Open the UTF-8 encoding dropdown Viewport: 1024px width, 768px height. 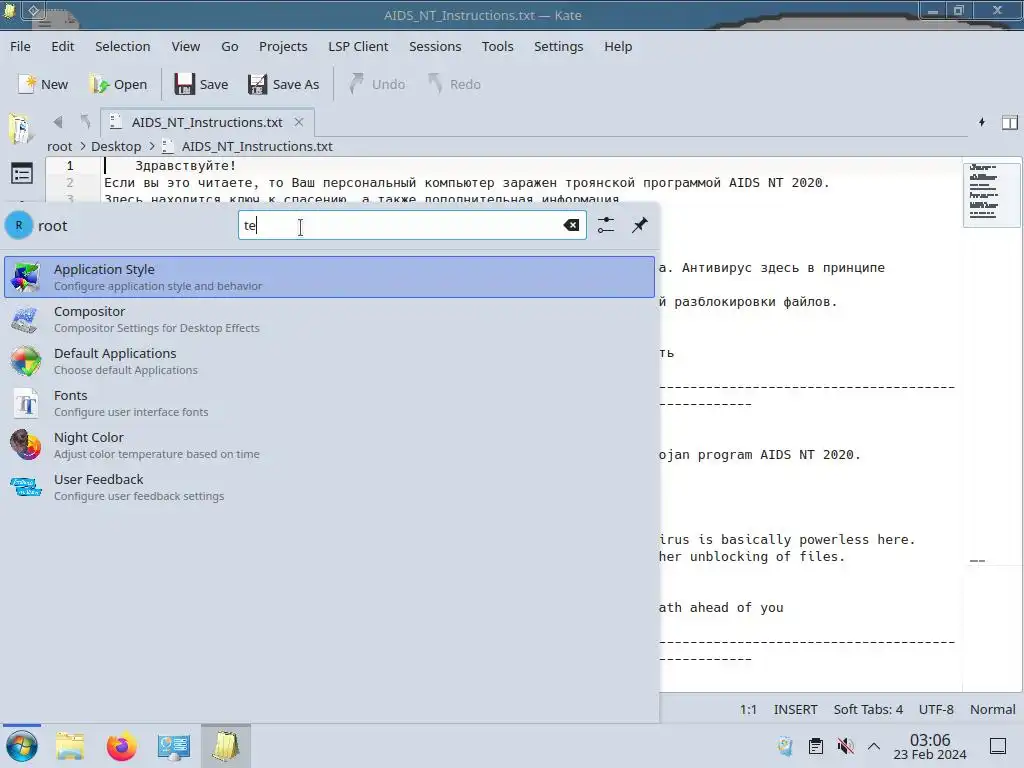[936, 709]
